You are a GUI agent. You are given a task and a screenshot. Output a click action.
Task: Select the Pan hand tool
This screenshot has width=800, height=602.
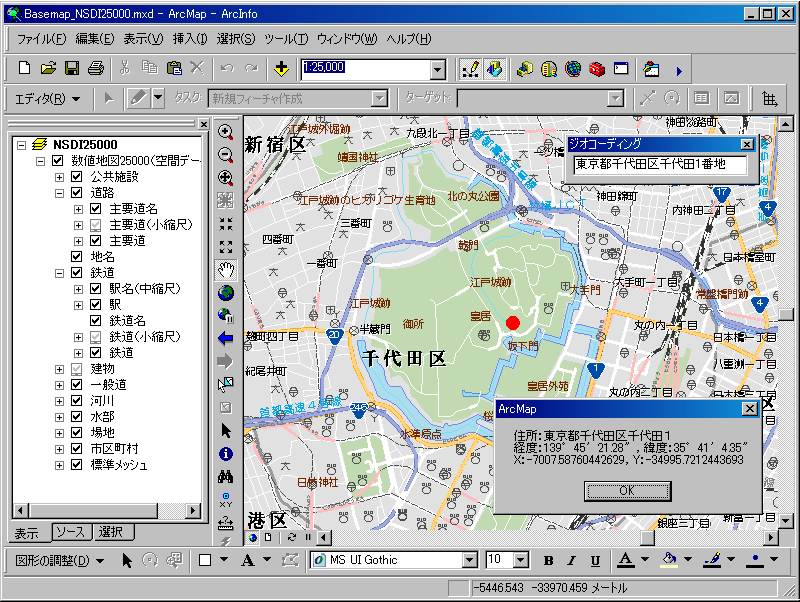tap(226, 270)
